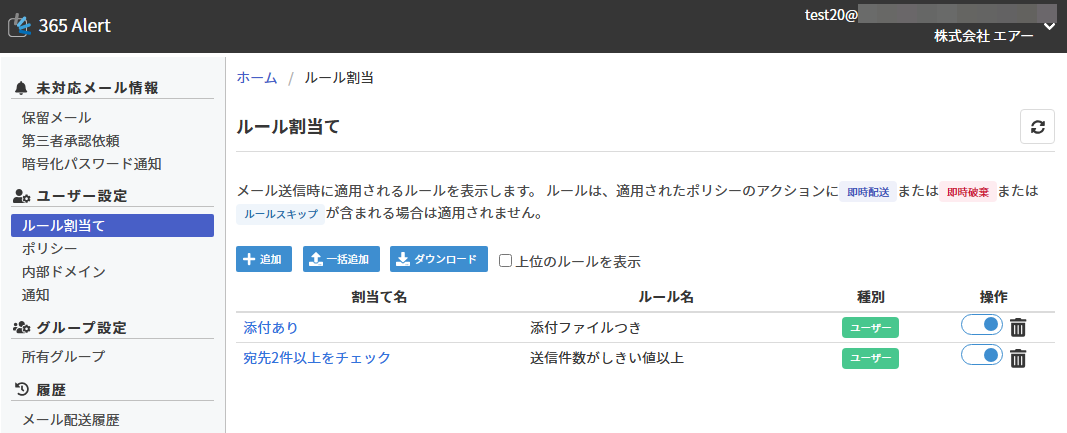
Task: Open the 添付あり assignment link
Action: (x=270, y=328)
